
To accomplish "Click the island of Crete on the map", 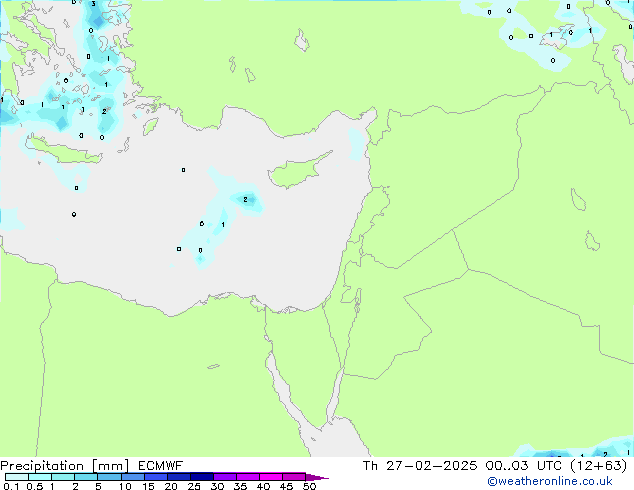I will tap(63, 150).
